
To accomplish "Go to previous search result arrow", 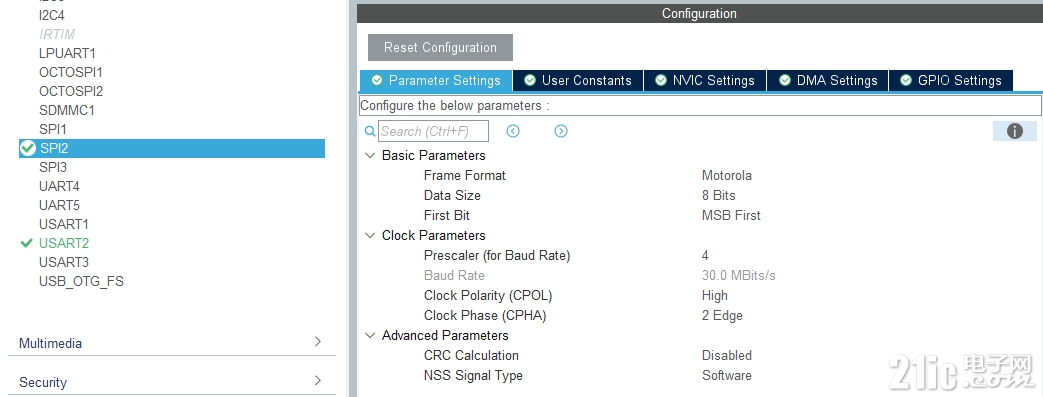I will pos(512,131).
